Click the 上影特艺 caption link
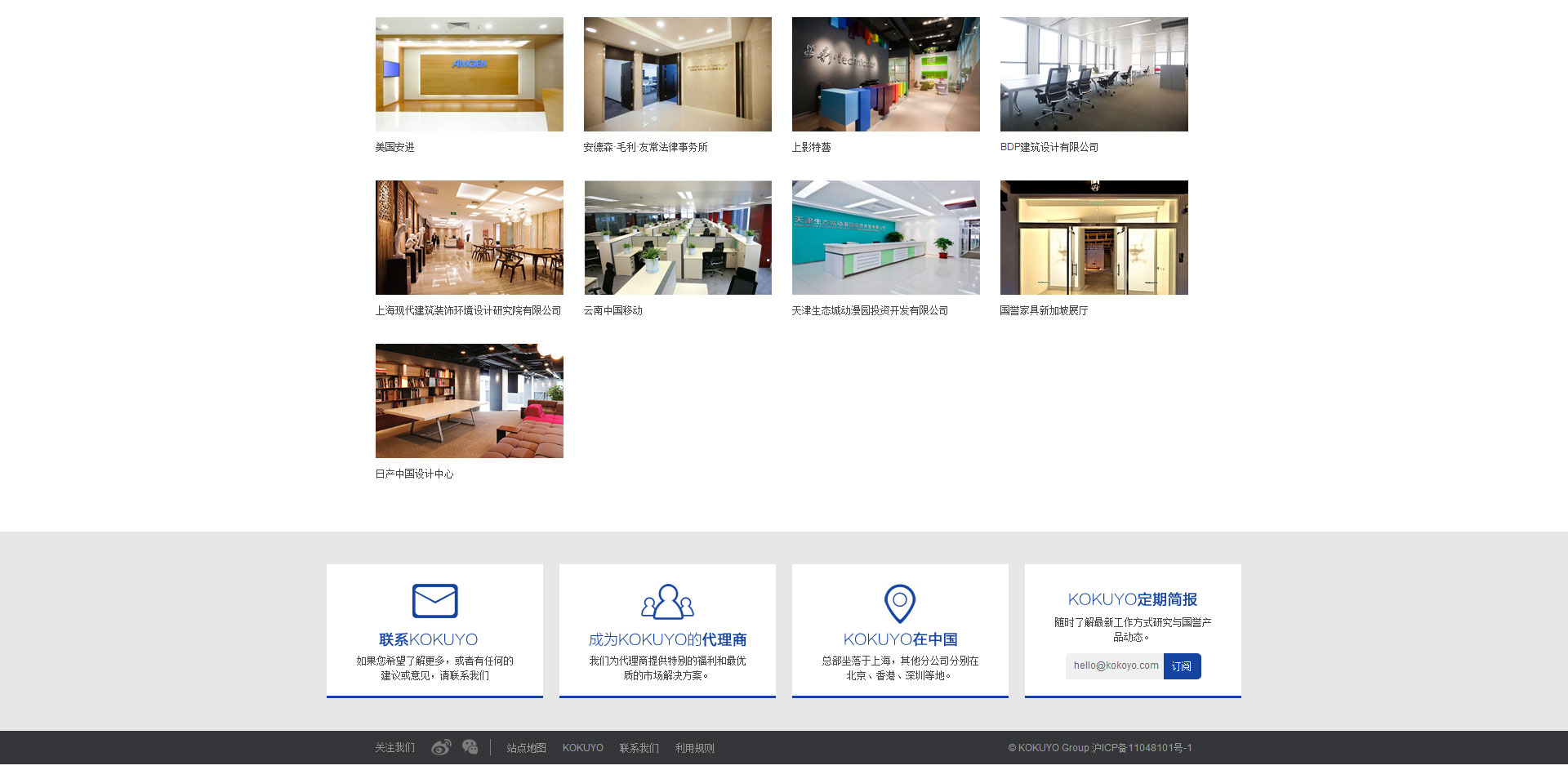 pyautogui.click(x=812, y=147)
